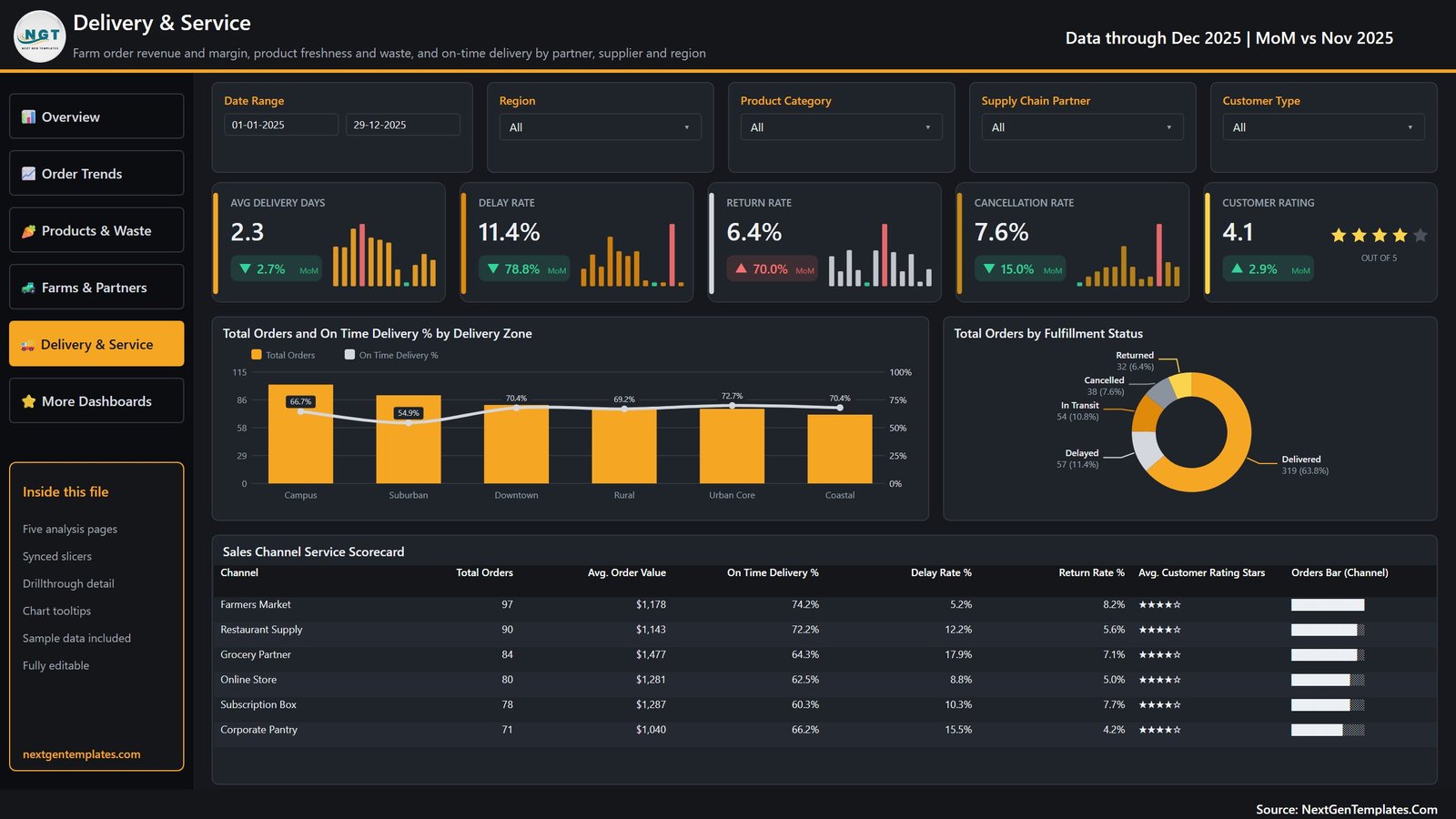Switch to Products & Waste page
This screenshot has width=1456, height=819.
tap(96, 230)
